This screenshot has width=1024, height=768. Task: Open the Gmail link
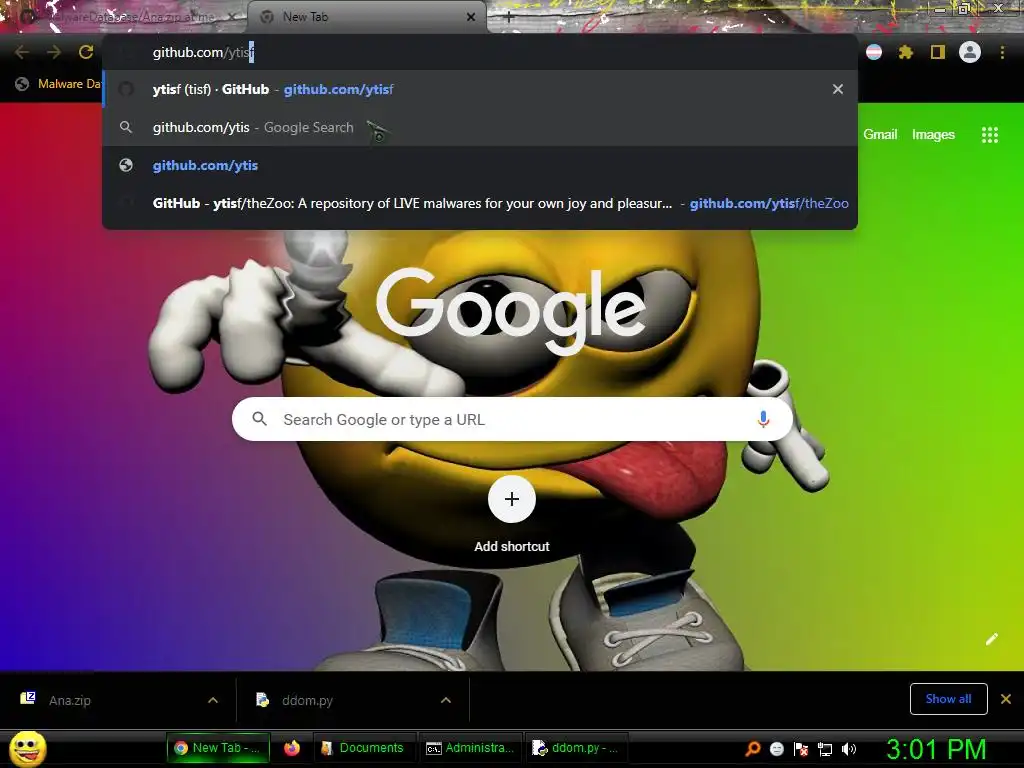point(880,135)
